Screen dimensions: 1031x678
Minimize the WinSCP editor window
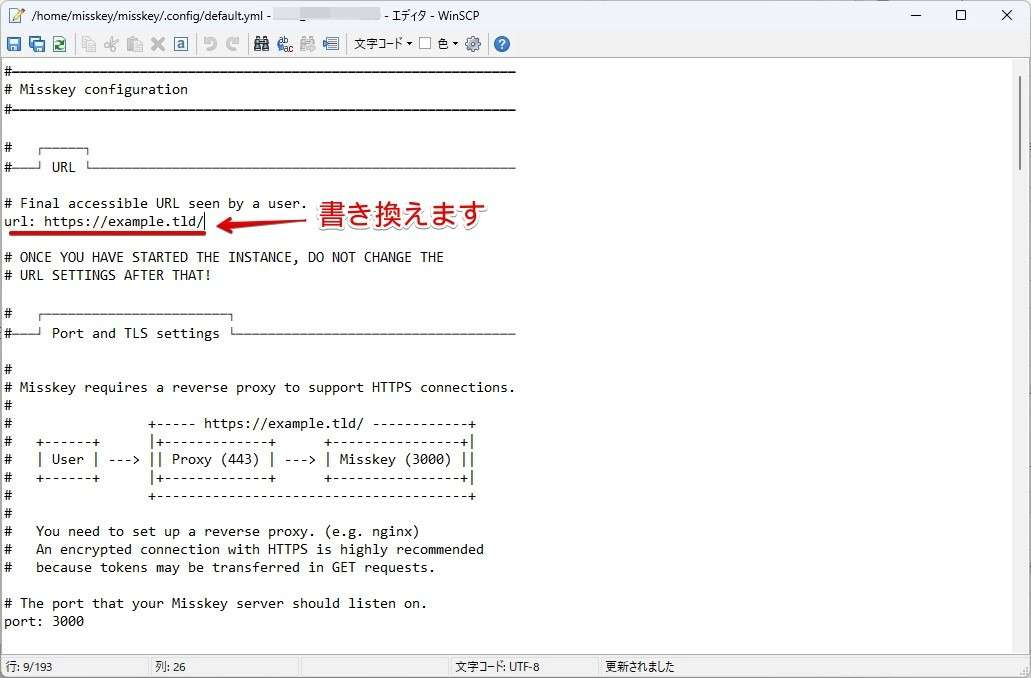point(915,15)
